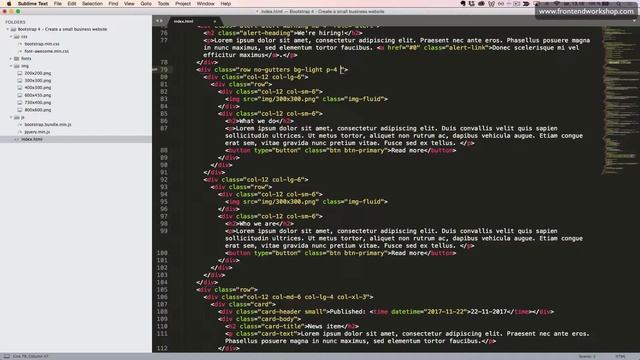Place cursor in 'What we do' heading line
This screenshot has height=360, width=640.
(260, 121)
